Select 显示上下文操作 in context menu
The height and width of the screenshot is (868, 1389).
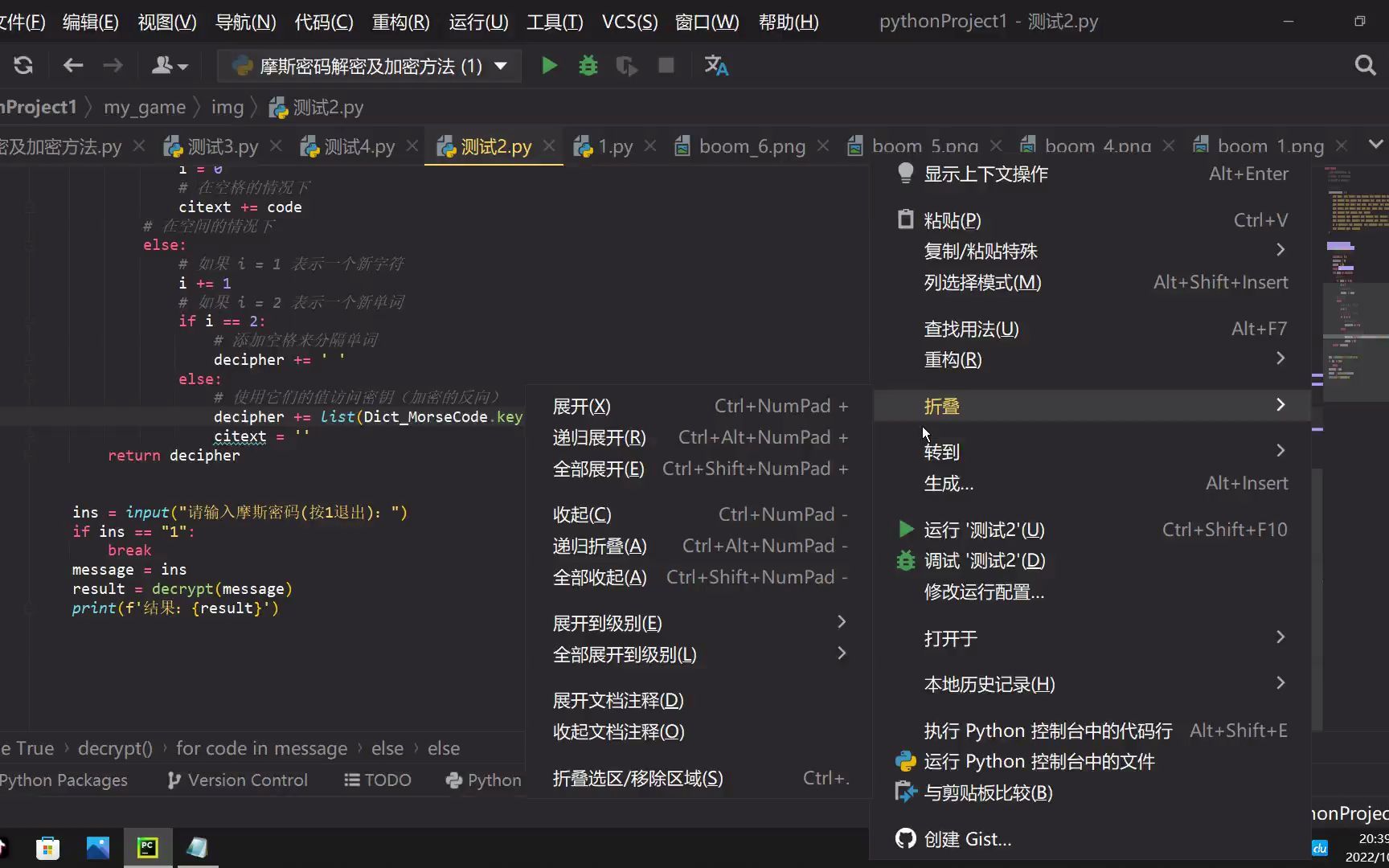point(1092,174)
